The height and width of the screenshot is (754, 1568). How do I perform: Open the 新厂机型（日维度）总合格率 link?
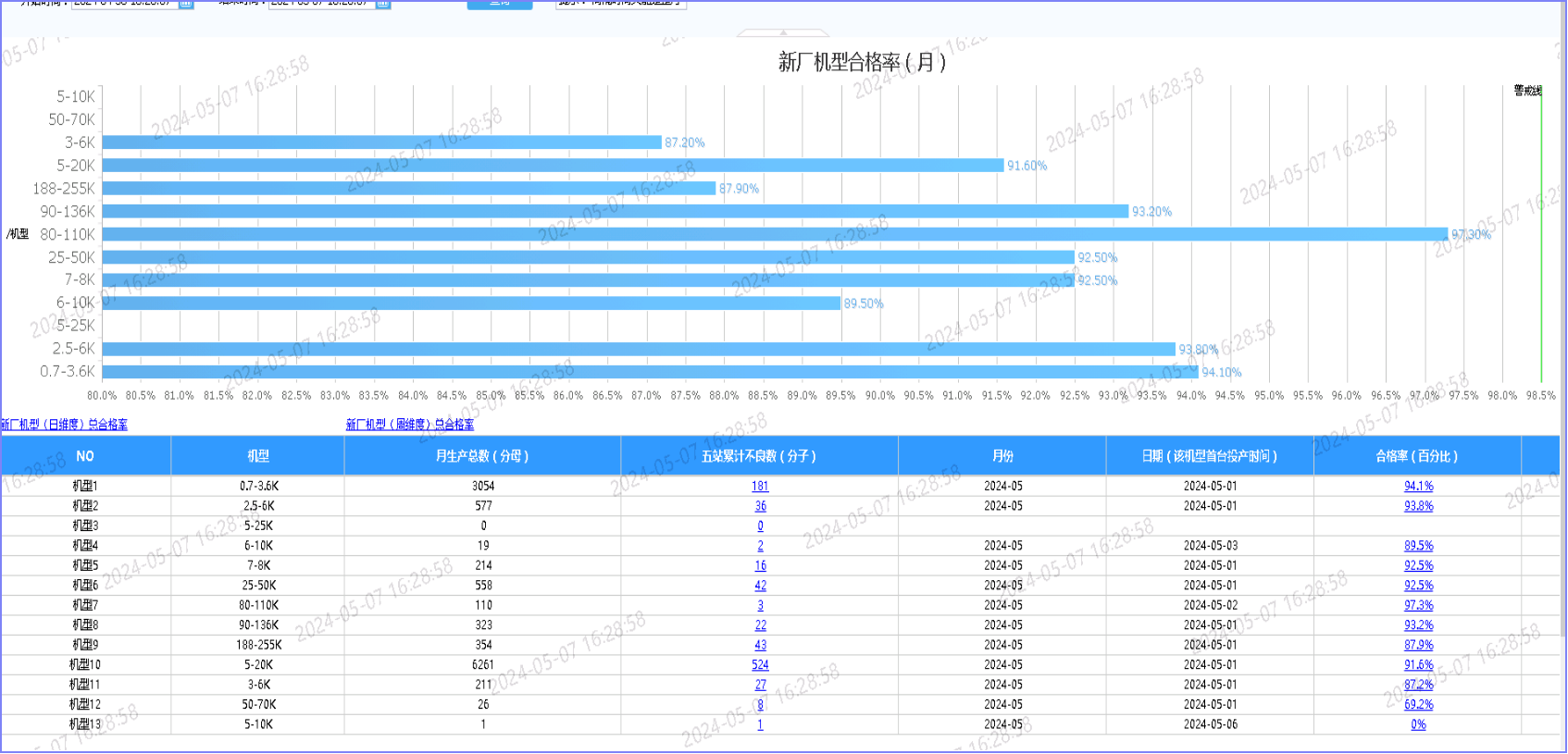point(64,425)
